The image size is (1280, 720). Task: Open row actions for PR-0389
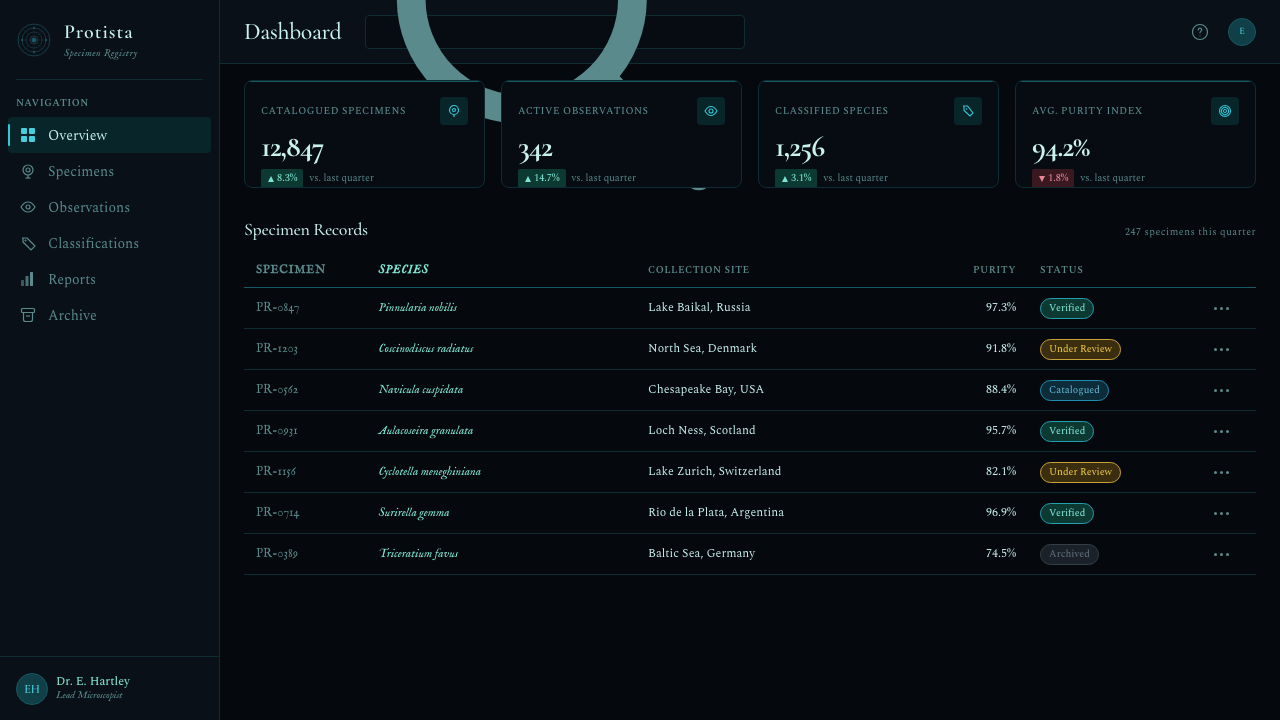(1222, 554)
